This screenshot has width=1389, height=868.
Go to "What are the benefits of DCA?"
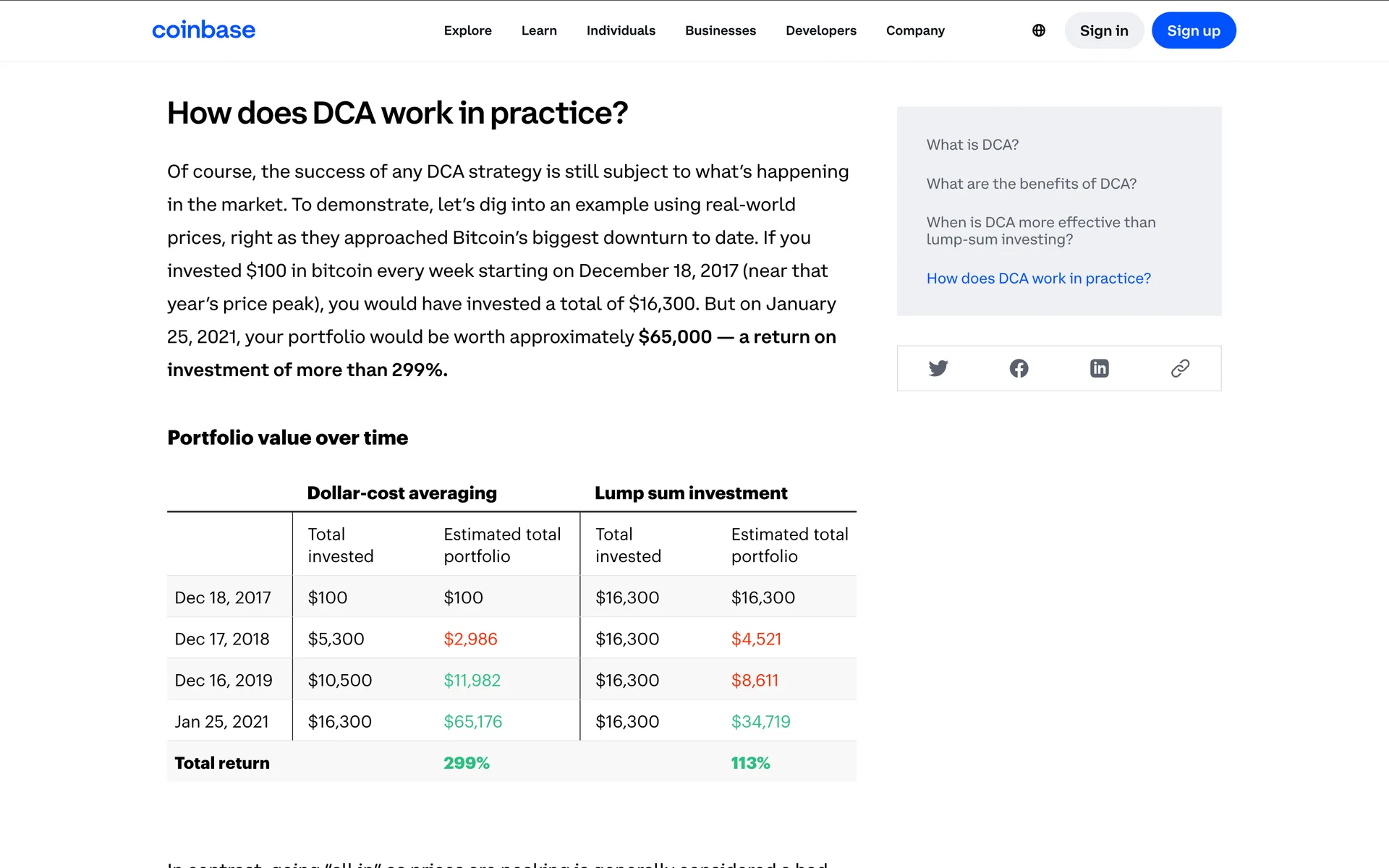tap(1031, 184)
